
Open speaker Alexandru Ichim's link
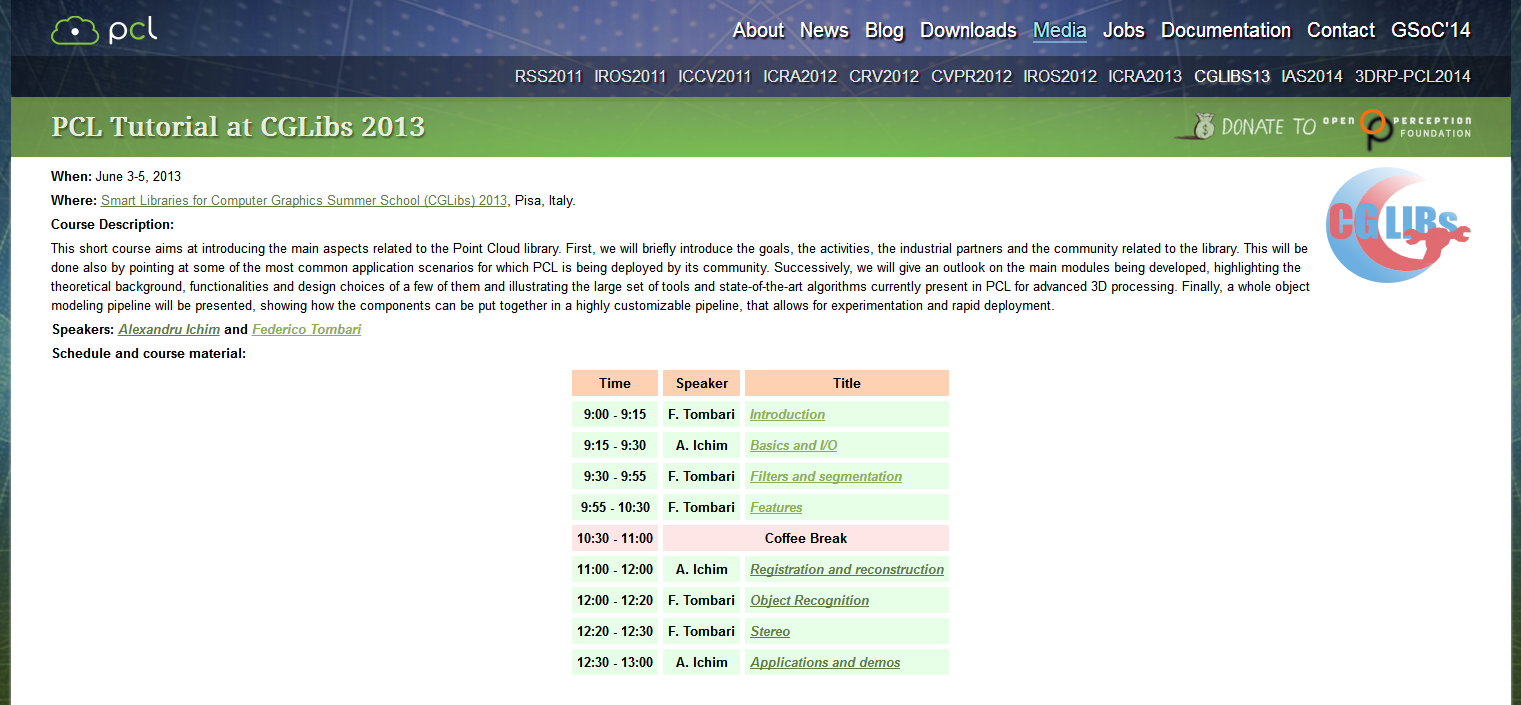(169, 329)
